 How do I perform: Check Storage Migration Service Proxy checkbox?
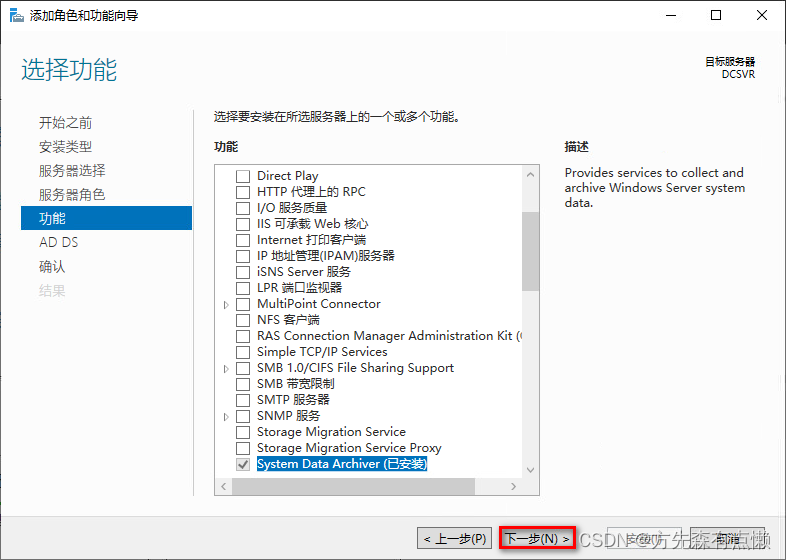coord(243,448)
